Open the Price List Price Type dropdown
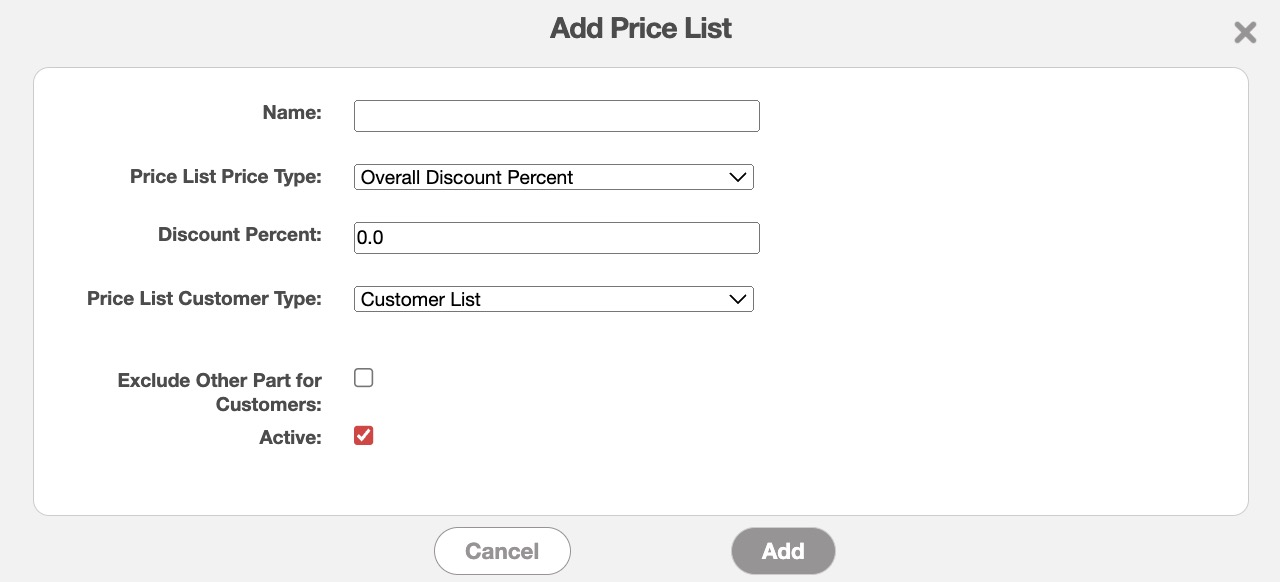This screenshot has height=582, width=1280. pyautogui.click(x=553, y=178)
